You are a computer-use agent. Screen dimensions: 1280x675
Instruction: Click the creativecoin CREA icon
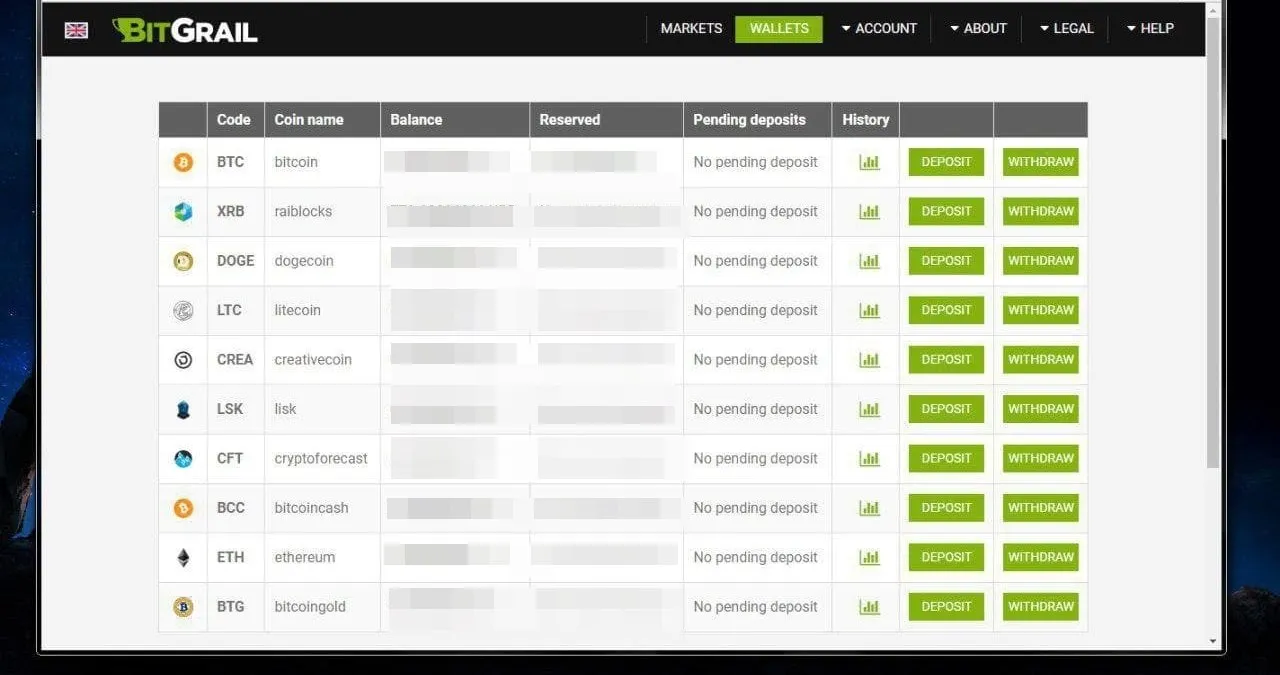(183, 360)
